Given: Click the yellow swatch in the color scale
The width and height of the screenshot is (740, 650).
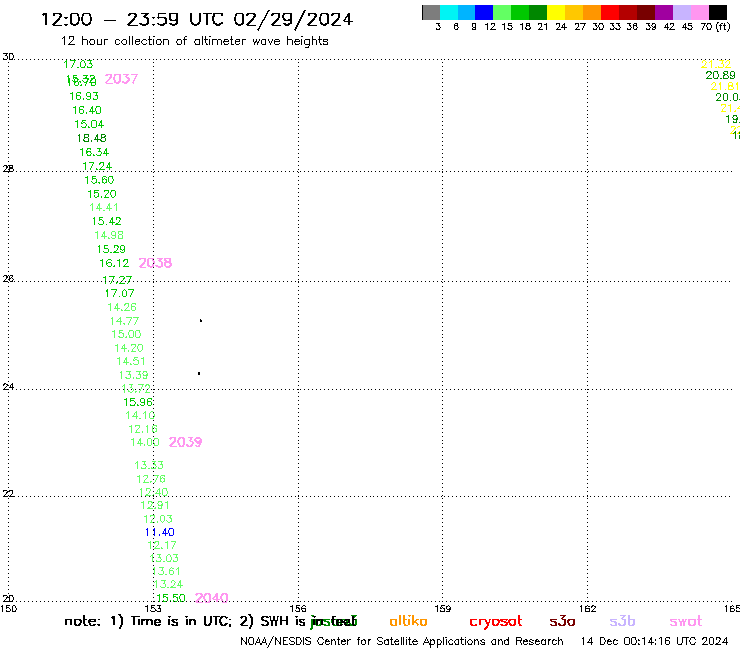Looking at the screenshot, I should [556, 12].
